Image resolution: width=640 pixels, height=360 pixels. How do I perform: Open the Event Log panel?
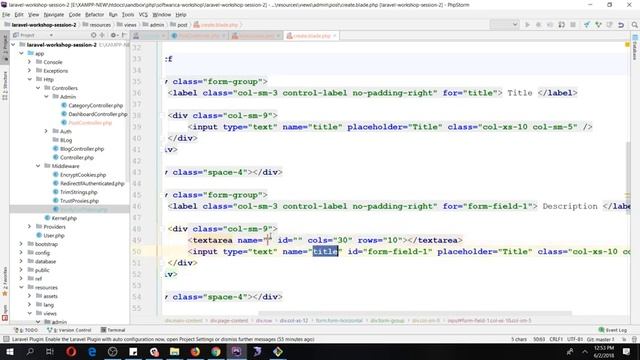[x=612, y=330]
